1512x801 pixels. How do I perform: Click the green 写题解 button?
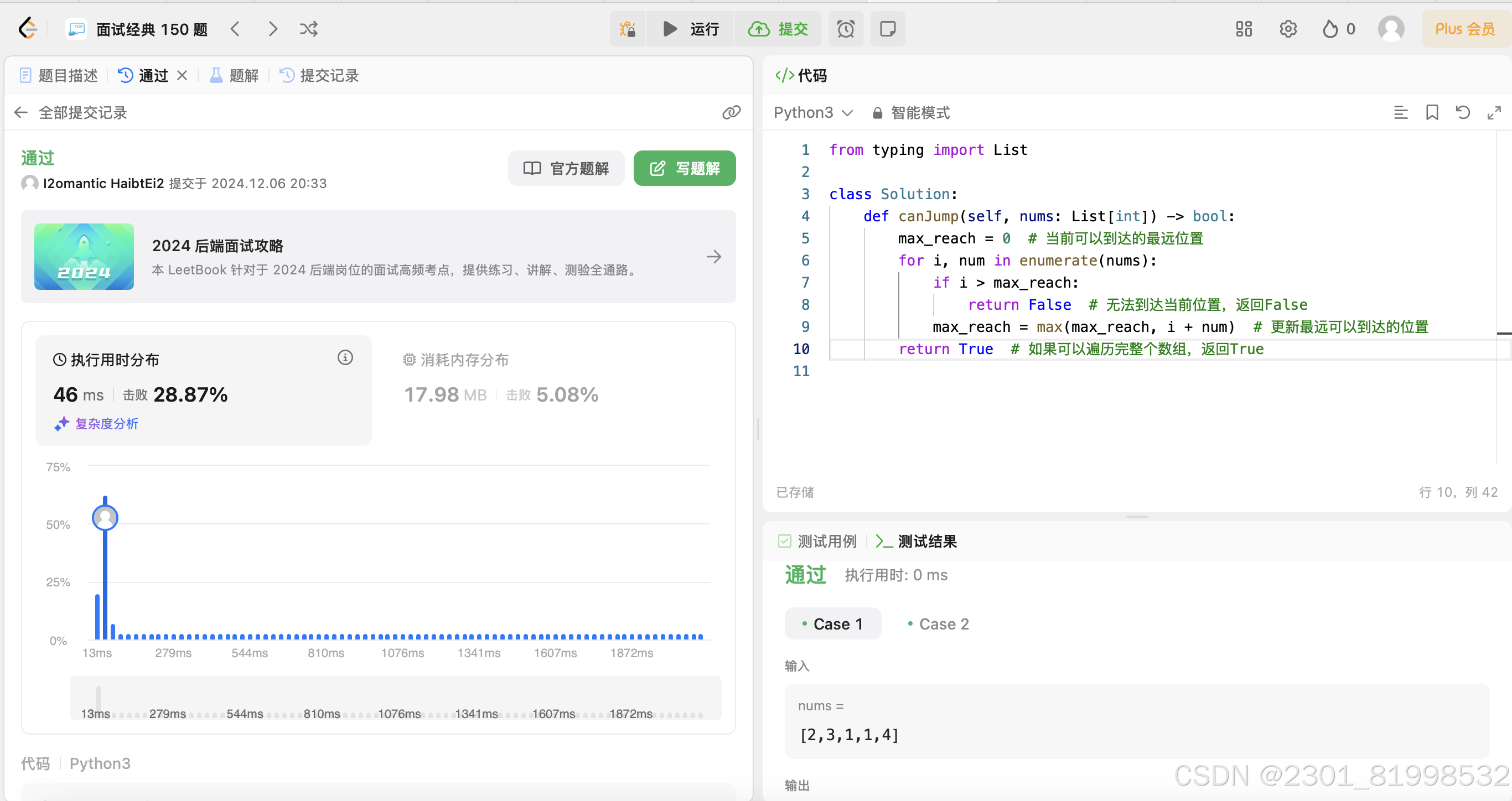685,168
